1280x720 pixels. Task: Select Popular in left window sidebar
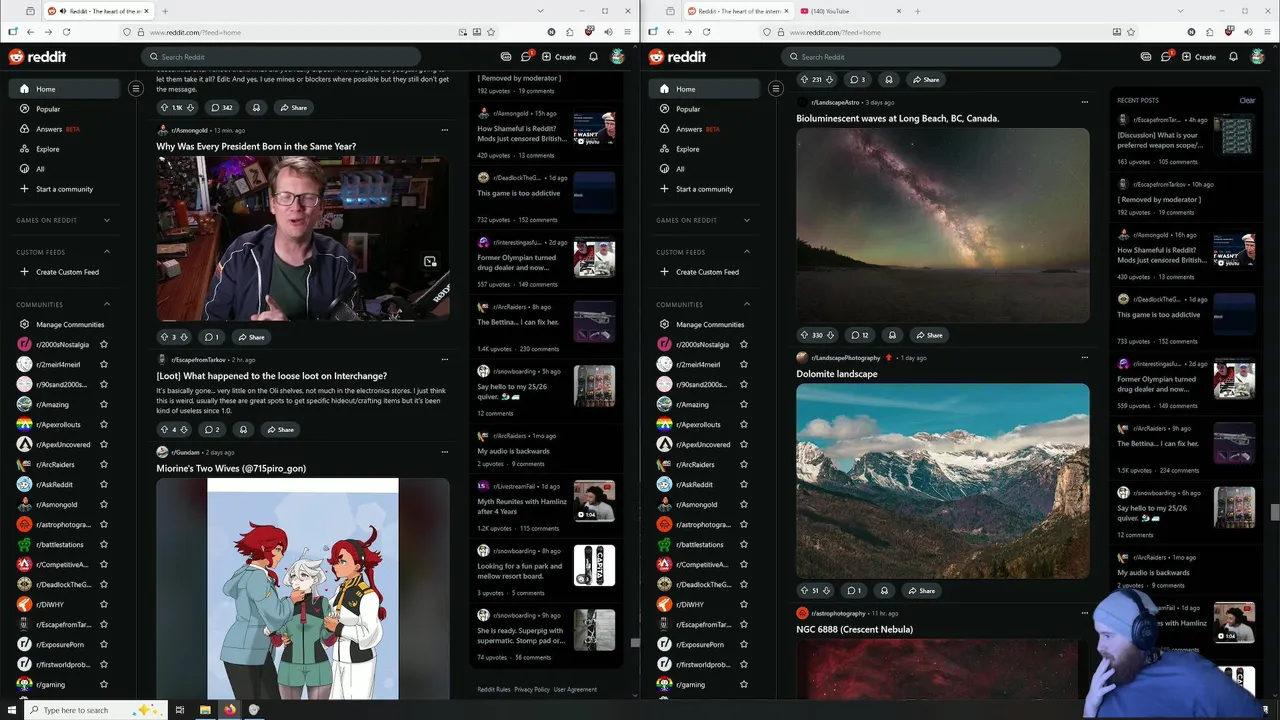(64, 109)
